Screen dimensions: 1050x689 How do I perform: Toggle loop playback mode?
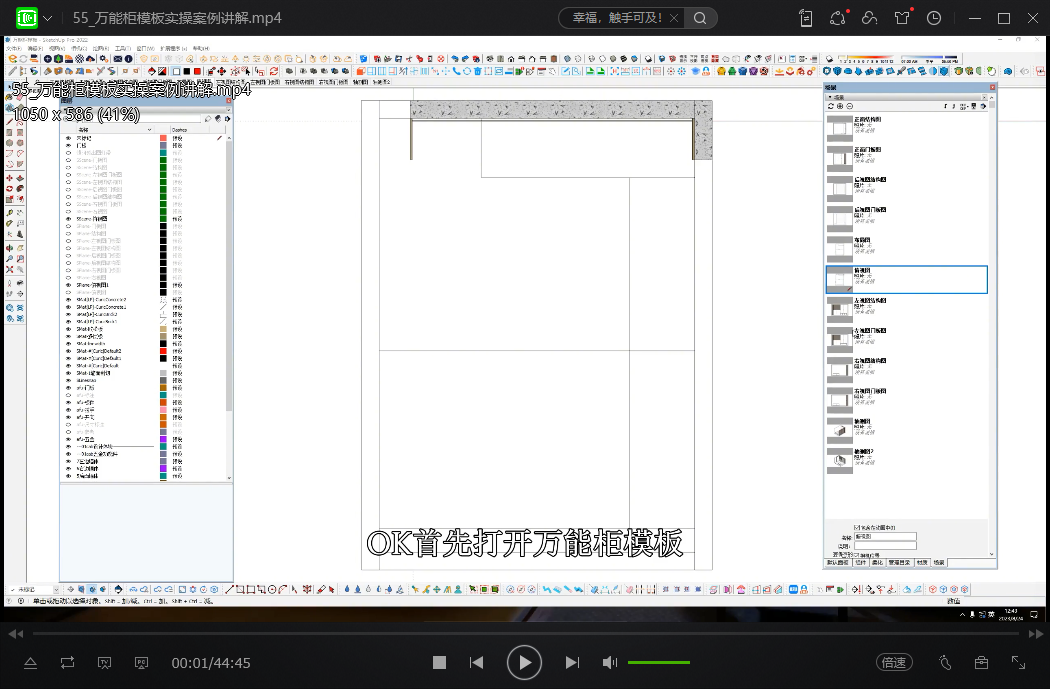pos(67,663)
